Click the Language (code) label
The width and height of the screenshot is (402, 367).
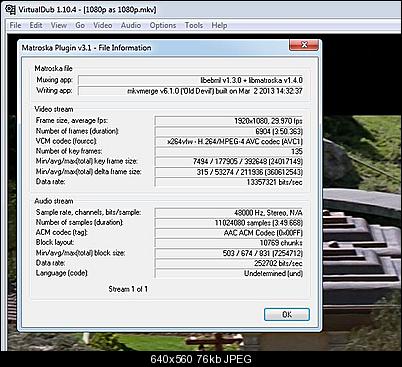(x=62, y=273)
